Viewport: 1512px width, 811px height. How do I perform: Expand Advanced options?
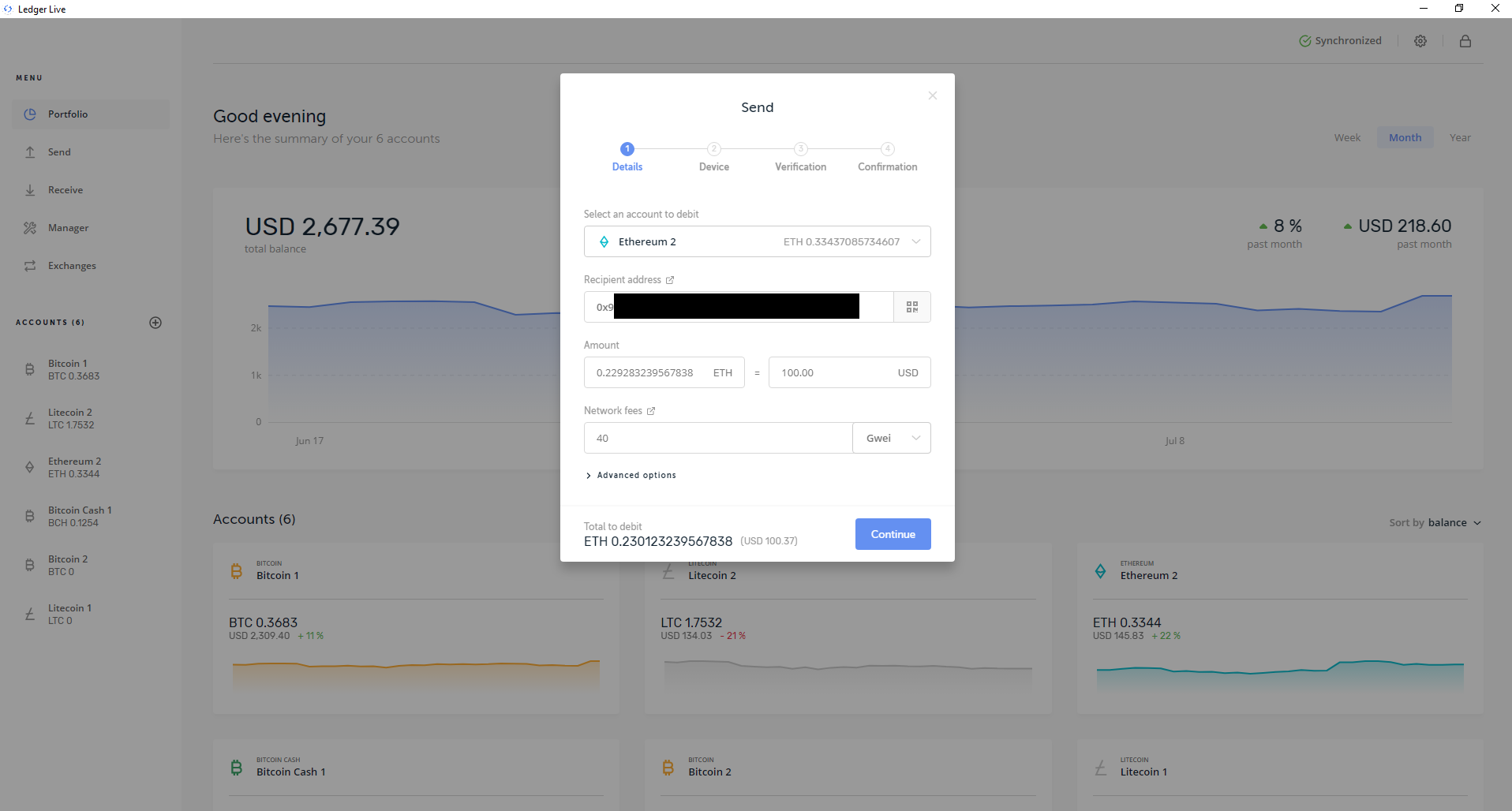(x=631, y=475)
